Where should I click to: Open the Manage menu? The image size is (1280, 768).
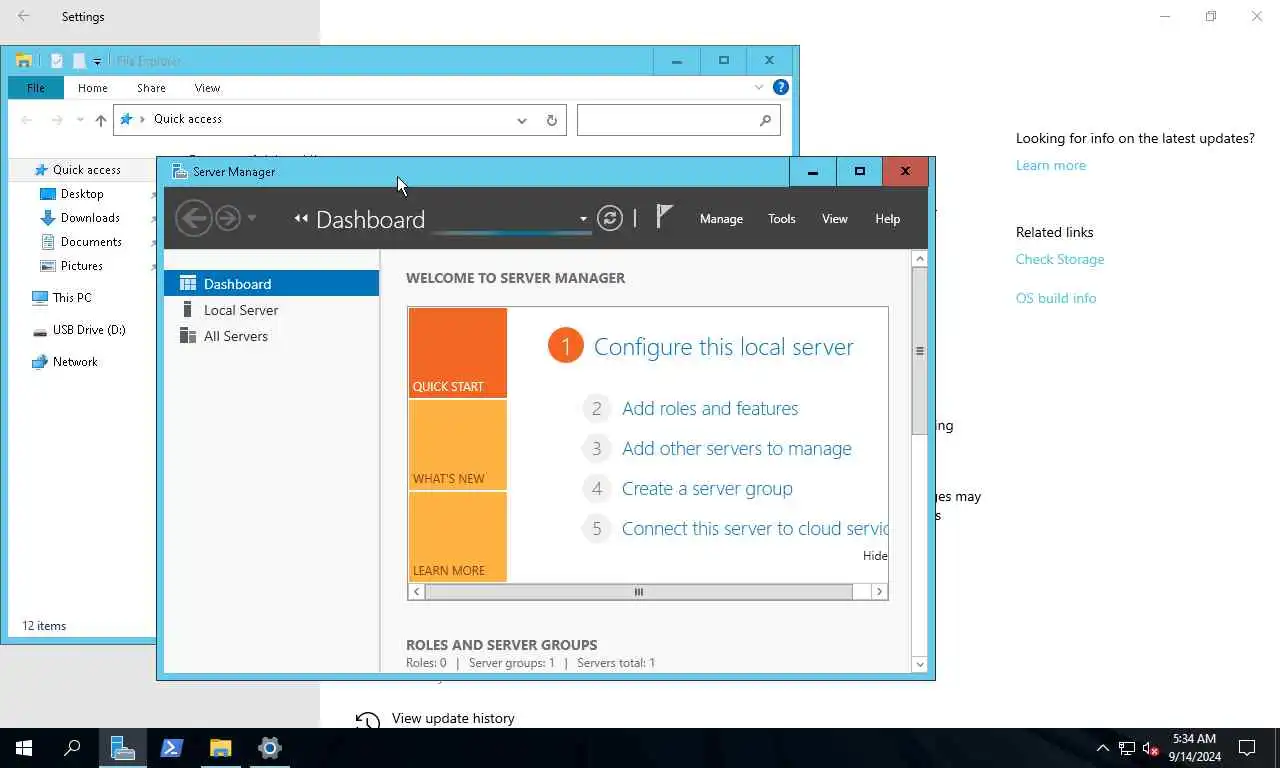[x=721, y=219]
